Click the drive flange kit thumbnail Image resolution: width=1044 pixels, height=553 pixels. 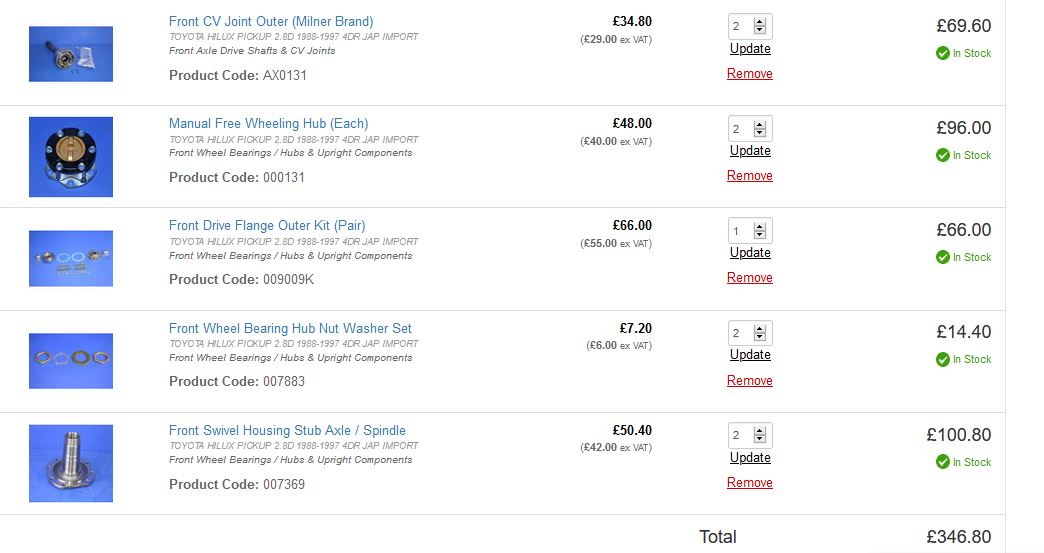[x=71, y=258]
